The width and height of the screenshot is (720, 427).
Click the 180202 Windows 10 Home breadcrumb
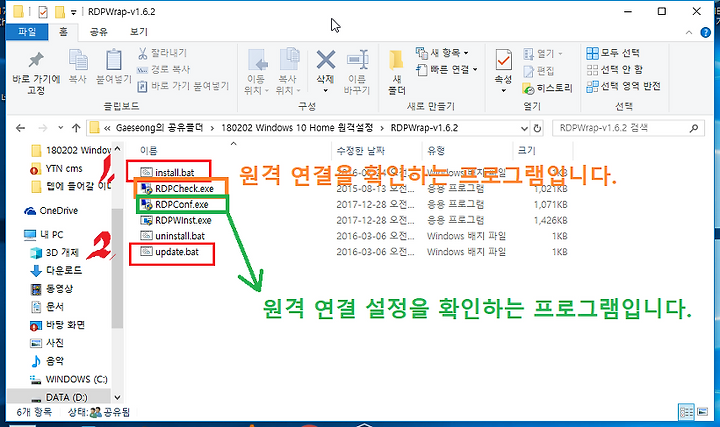coord(297,128)
